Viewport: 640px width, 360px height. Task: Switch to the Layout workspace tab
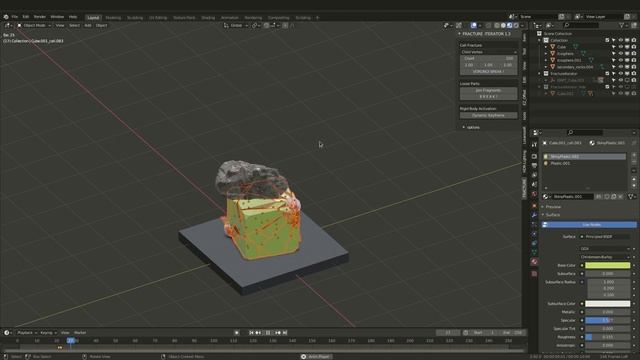[93, 18]
